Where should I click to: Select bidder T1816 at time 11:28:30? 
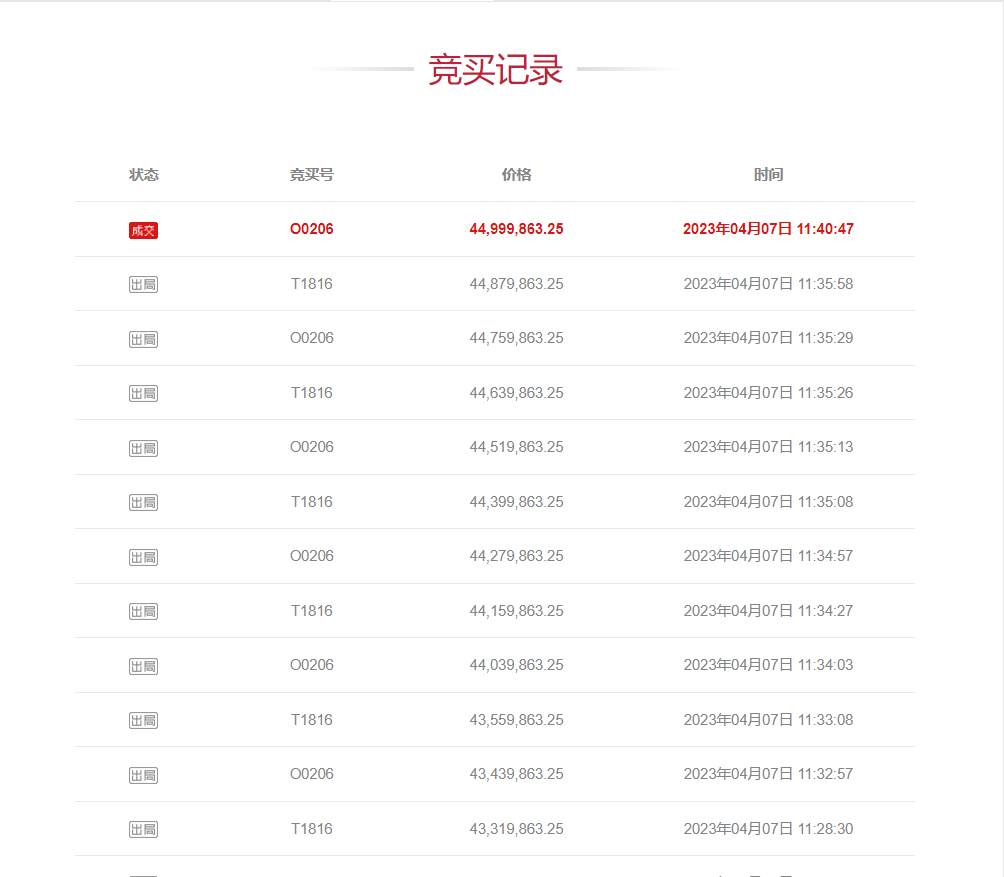click(312, 829)
